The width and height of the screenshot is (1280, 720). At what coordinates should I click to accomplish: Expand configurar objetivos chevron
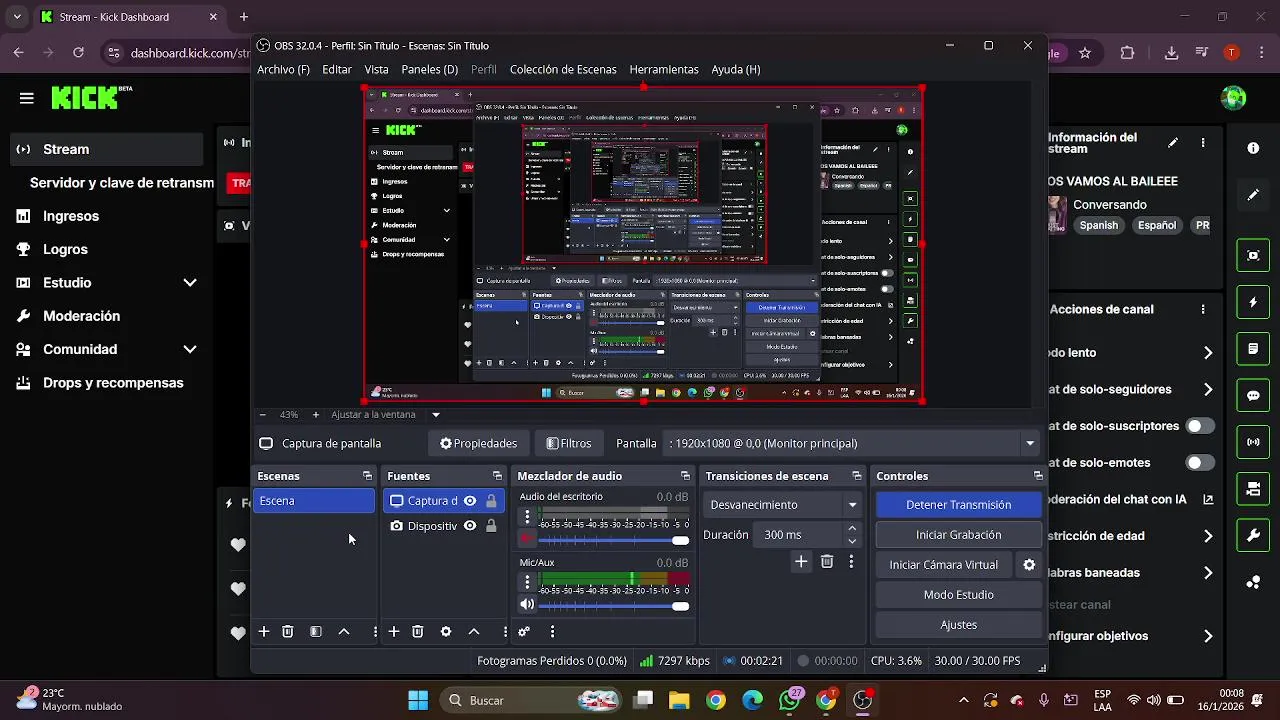point(1208,636)
